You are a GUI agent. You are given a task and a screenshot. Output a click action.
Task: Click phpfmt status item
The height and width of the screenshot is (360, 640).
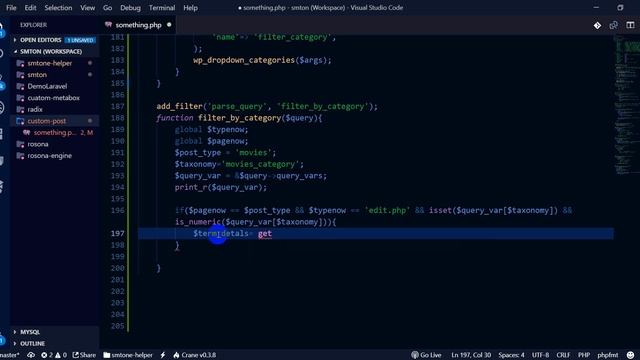[608, 355]
